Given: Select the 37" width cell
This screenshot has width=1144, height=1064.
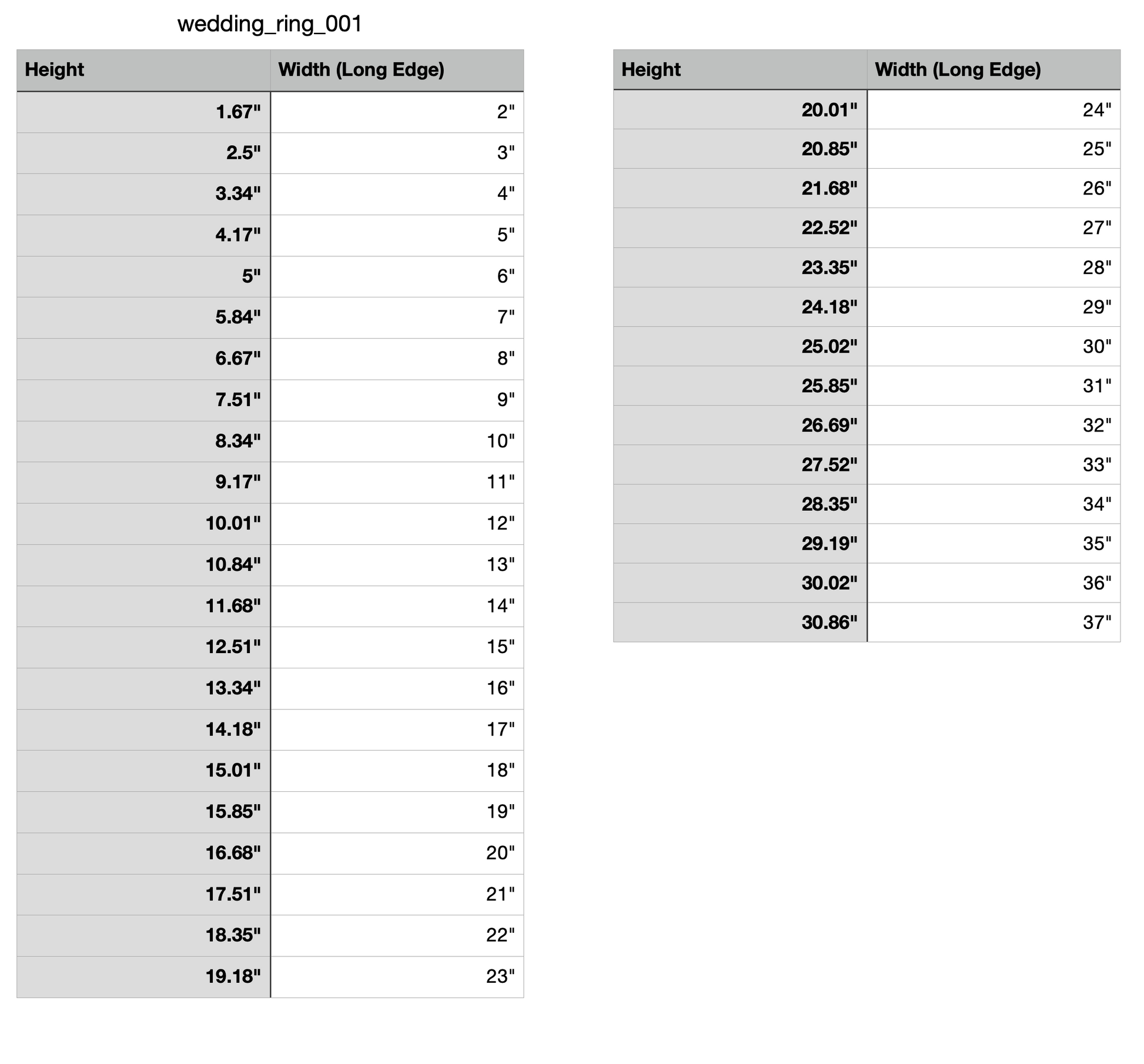Looking at the screenshot, I should (x=994, y=622).
